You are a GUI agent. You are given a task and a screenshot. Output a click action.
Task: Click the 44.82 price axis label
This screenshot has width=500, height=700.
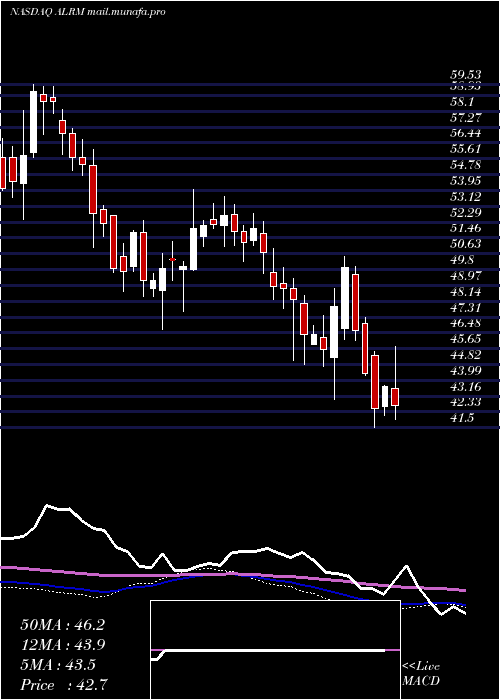(466, 354)
